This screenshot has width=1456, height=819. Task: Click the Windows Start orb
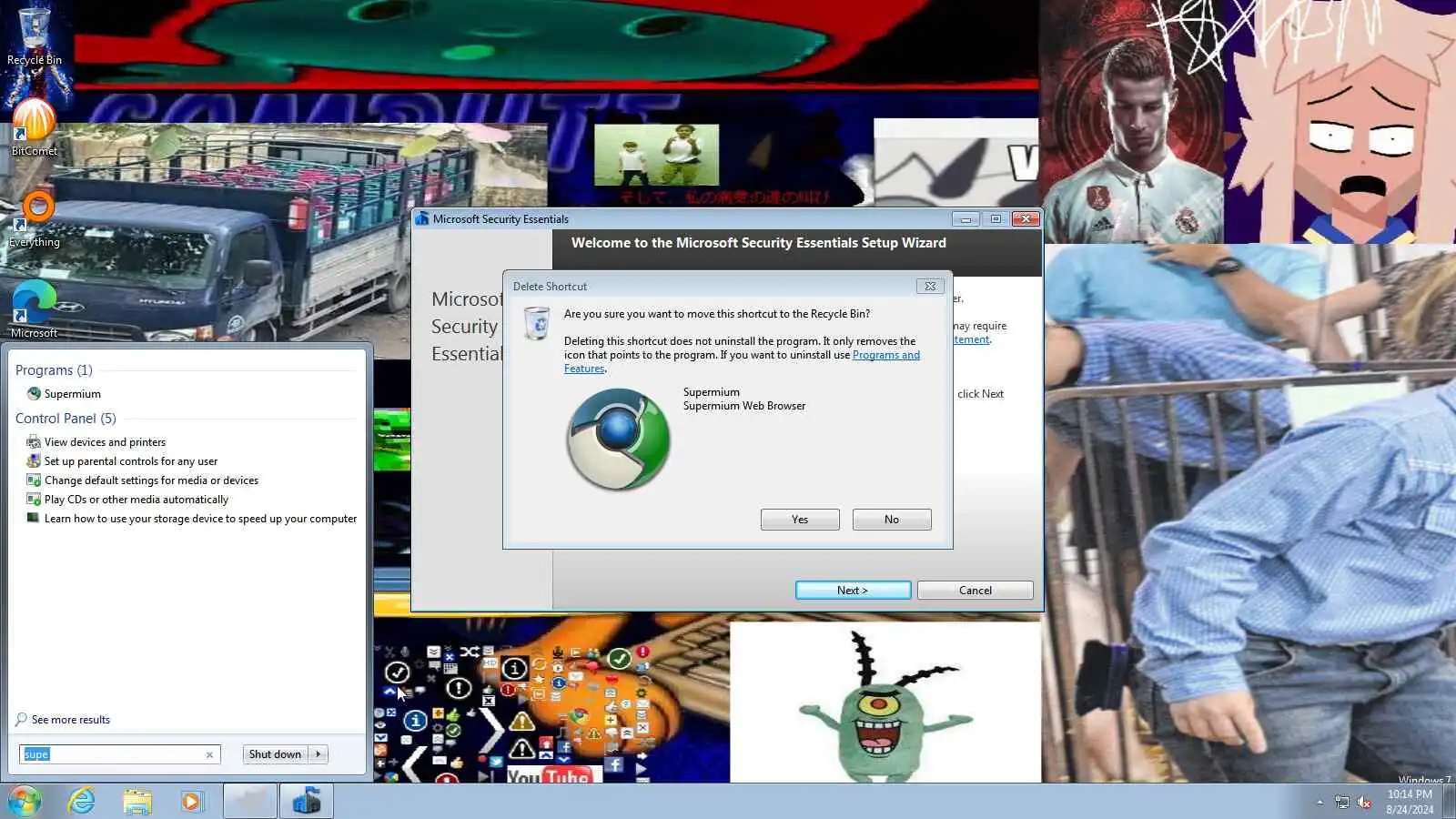pyautogui.click(x=25, y=802)
